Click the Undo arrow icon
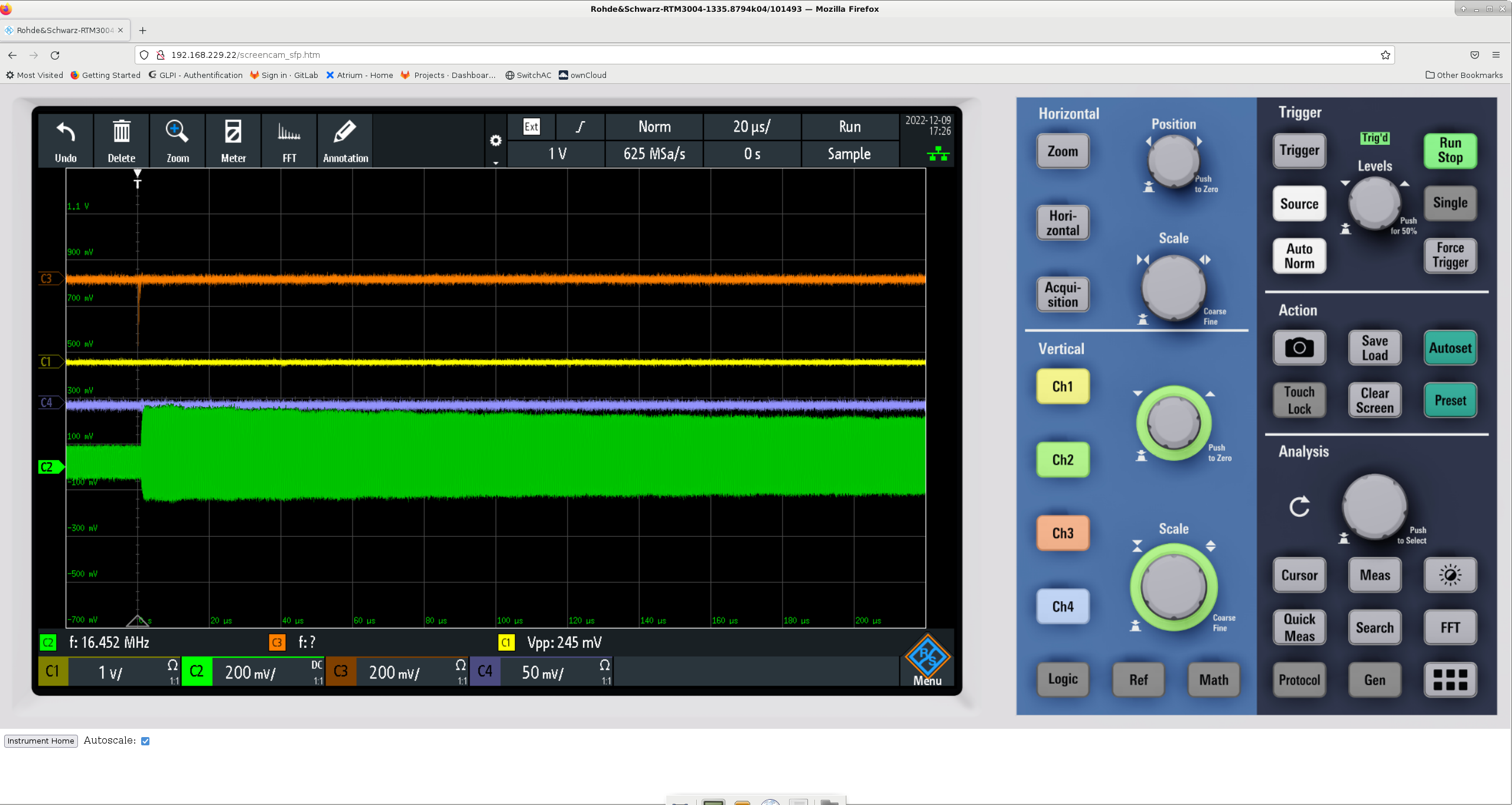 click(66, 133)
